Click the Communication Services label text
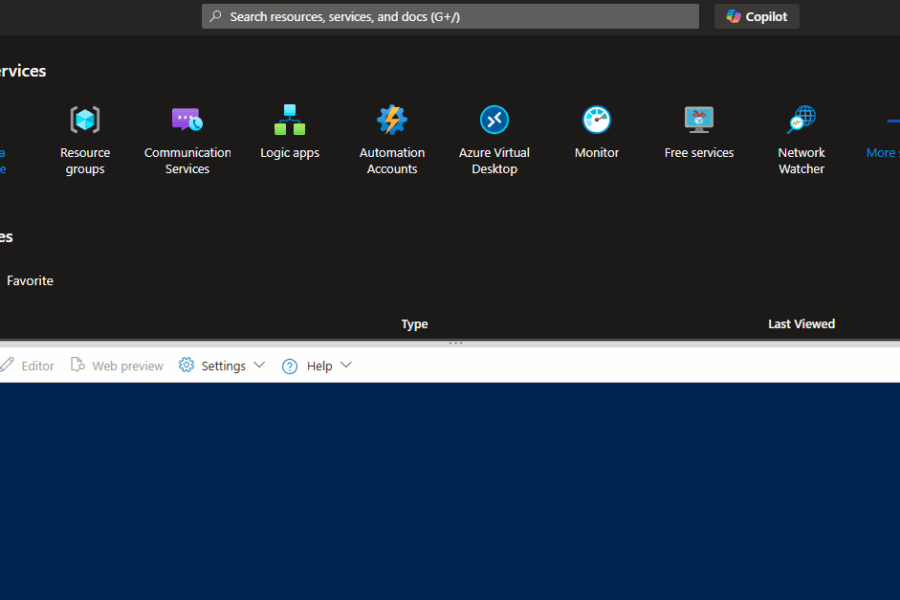The height and width of the screenshot is (600, 900). 187,161
